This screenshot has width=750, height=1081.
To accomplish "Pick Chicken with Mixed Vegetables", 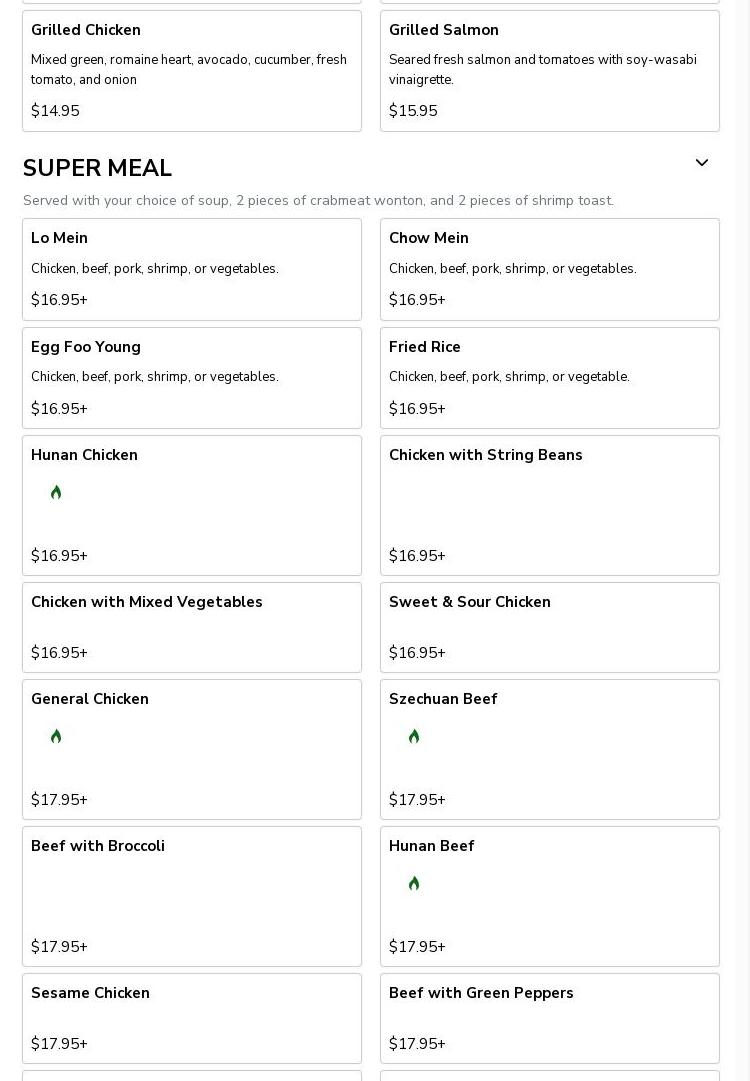I will click(x=192, y=627).
